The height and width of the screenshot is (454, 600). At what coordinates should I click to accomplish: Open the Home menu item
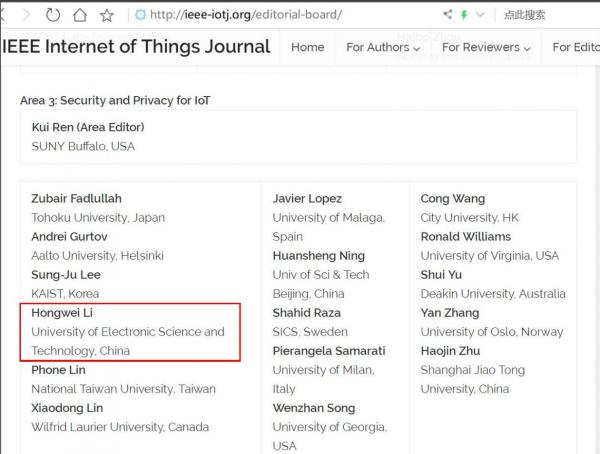point(307,47)
